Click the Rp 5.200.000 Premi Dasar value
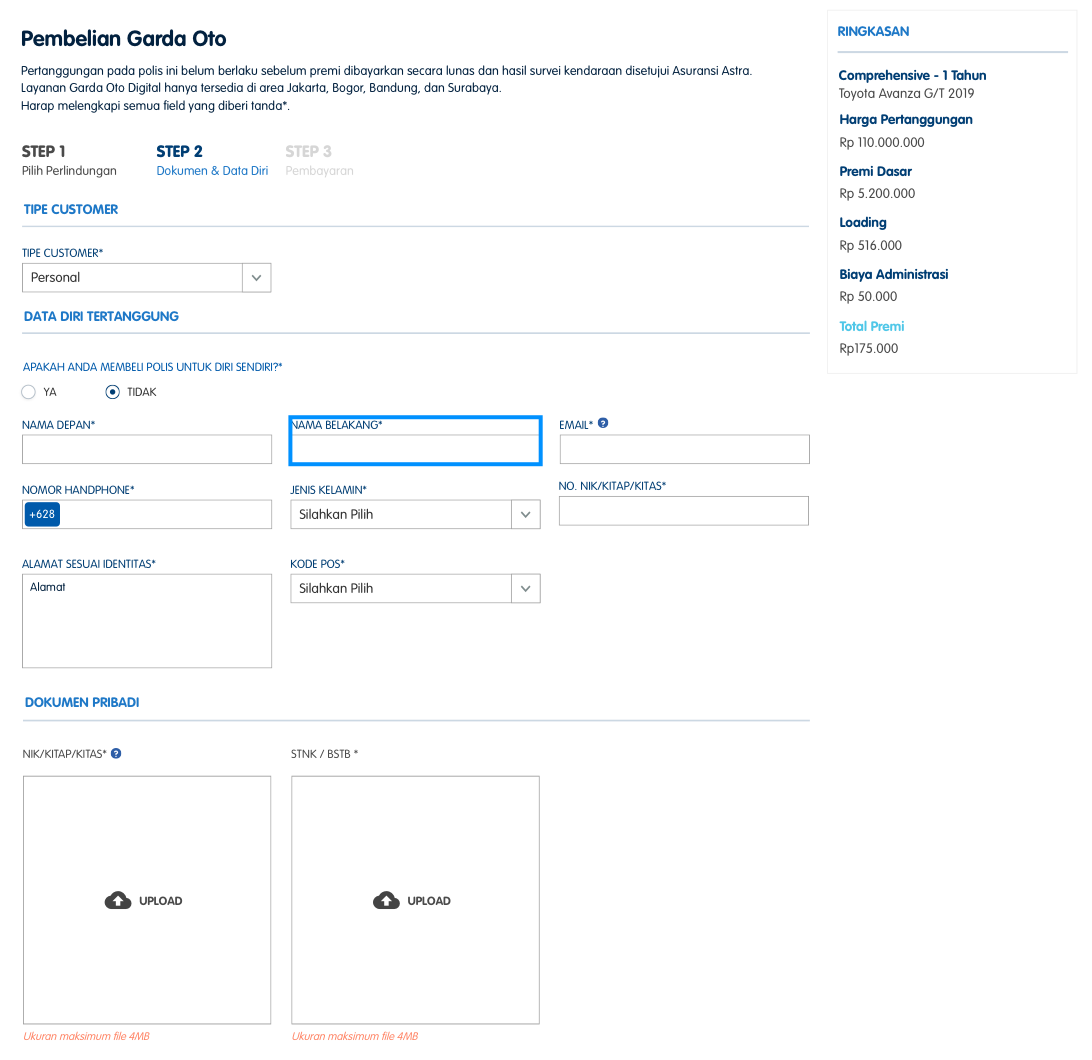The image size is (1092, 1060). (x=877, y=194)
